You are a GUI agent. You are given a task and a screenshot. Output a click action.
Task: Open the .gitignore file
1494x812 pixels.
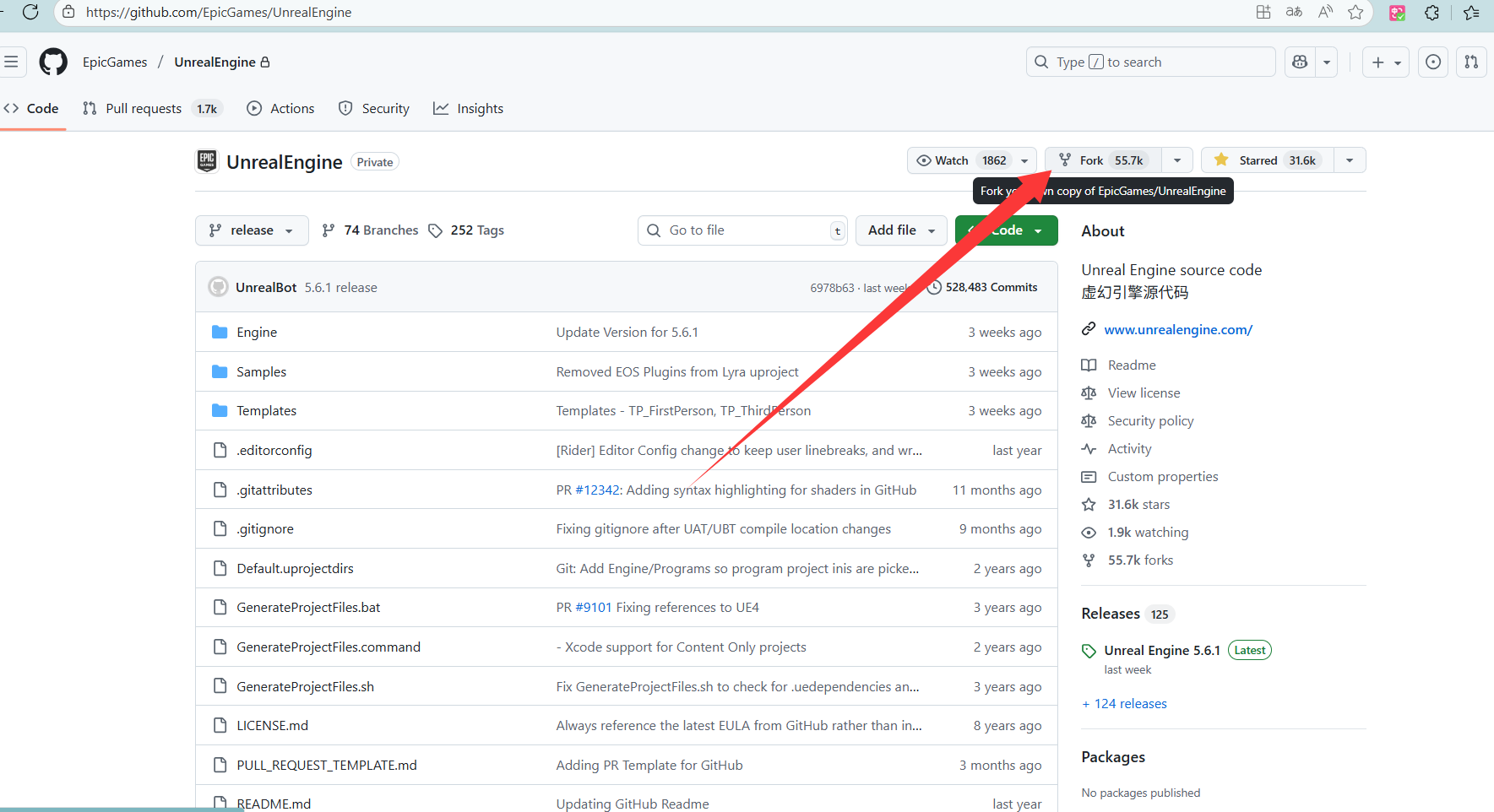coord(265,529)
